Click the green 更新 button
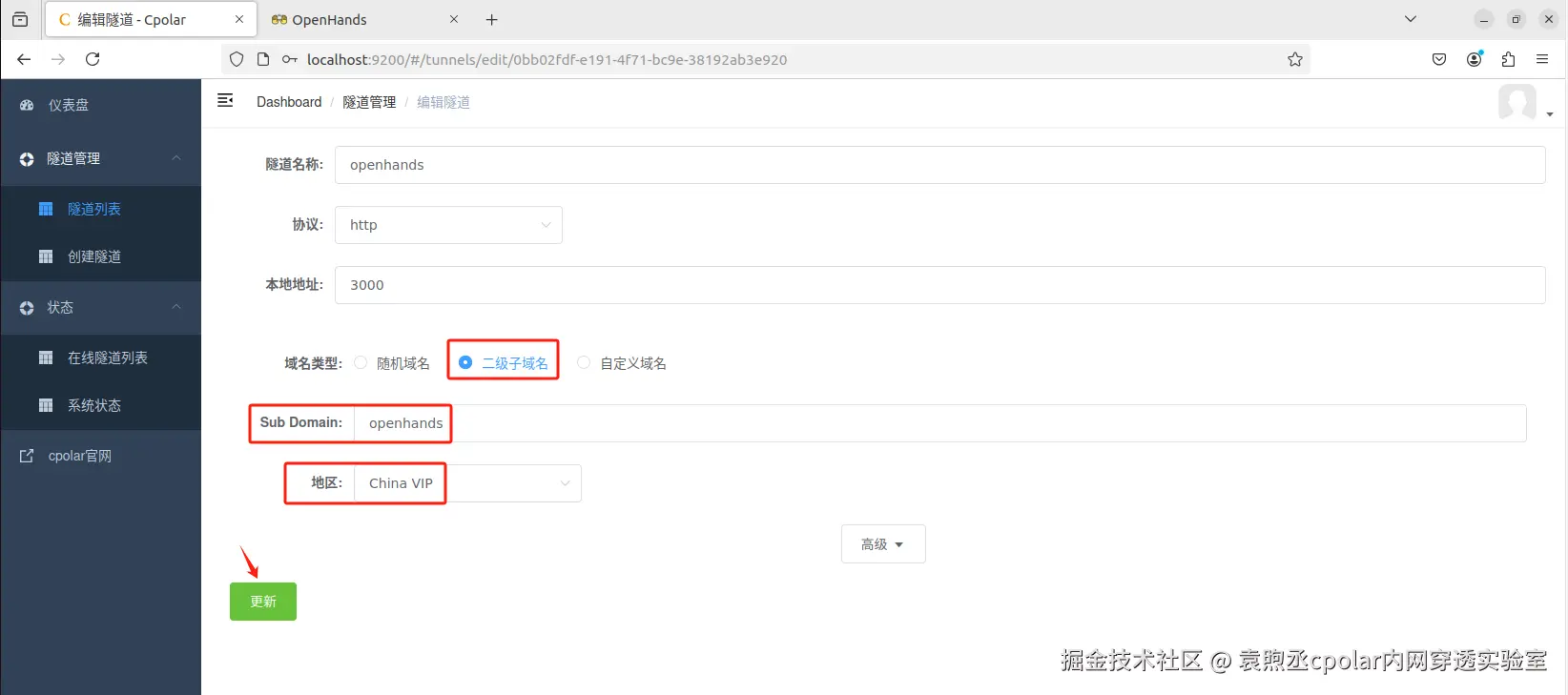This screenshot has width=1568, height=695. 263,602
